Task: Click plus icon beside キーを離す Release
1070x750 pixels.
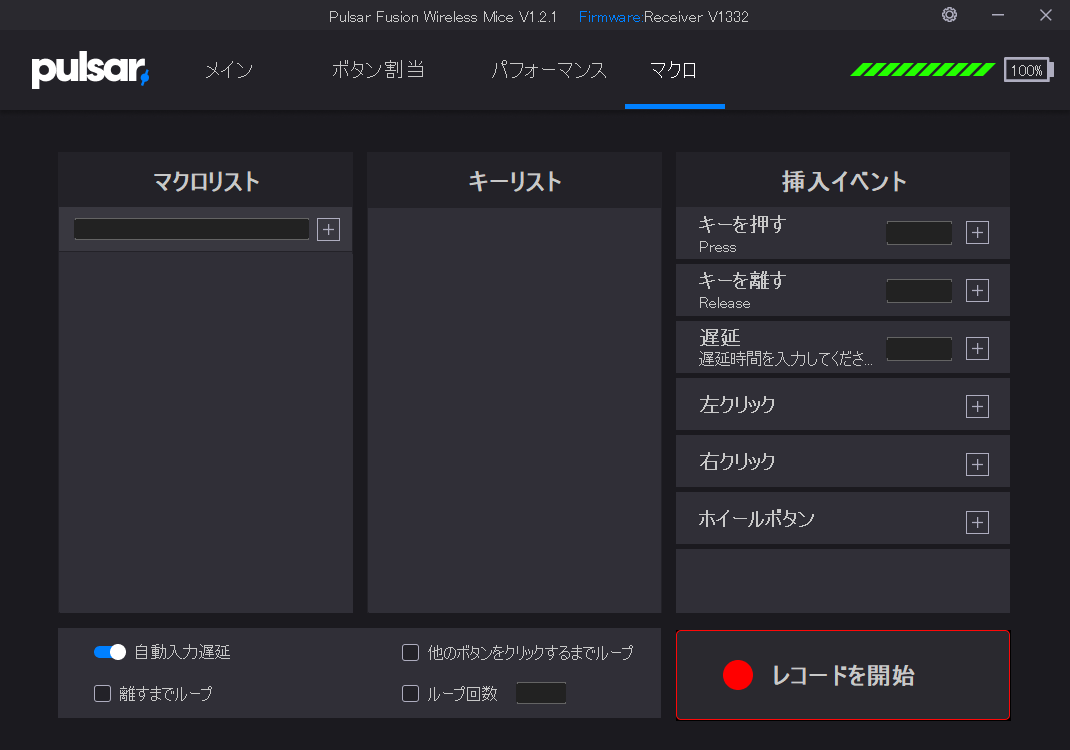Action: coord(977,291)
